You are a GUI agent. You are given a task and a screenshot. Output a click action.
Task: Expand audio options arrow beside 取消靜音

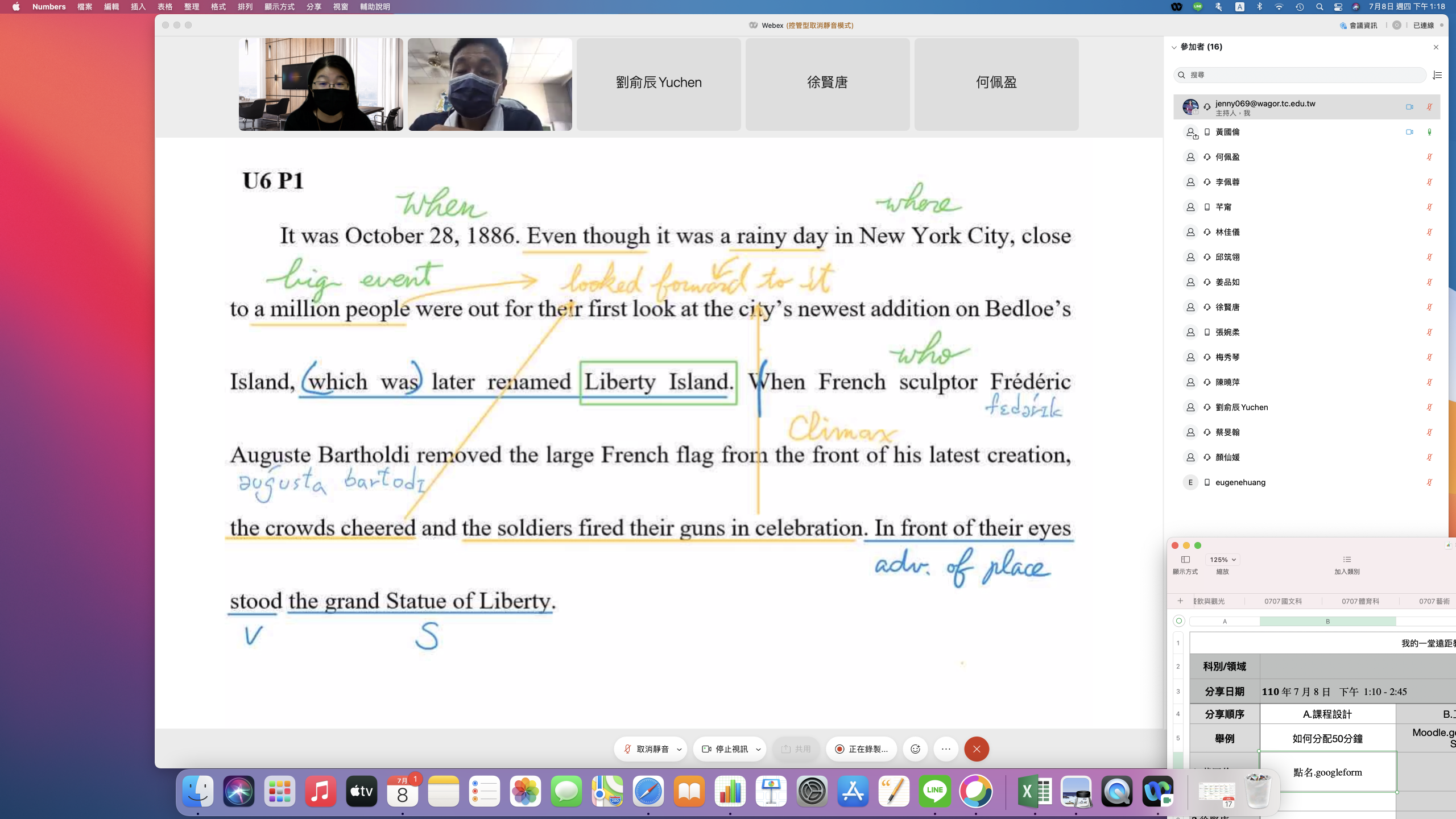pyautogui.click(x=679, y=750)
